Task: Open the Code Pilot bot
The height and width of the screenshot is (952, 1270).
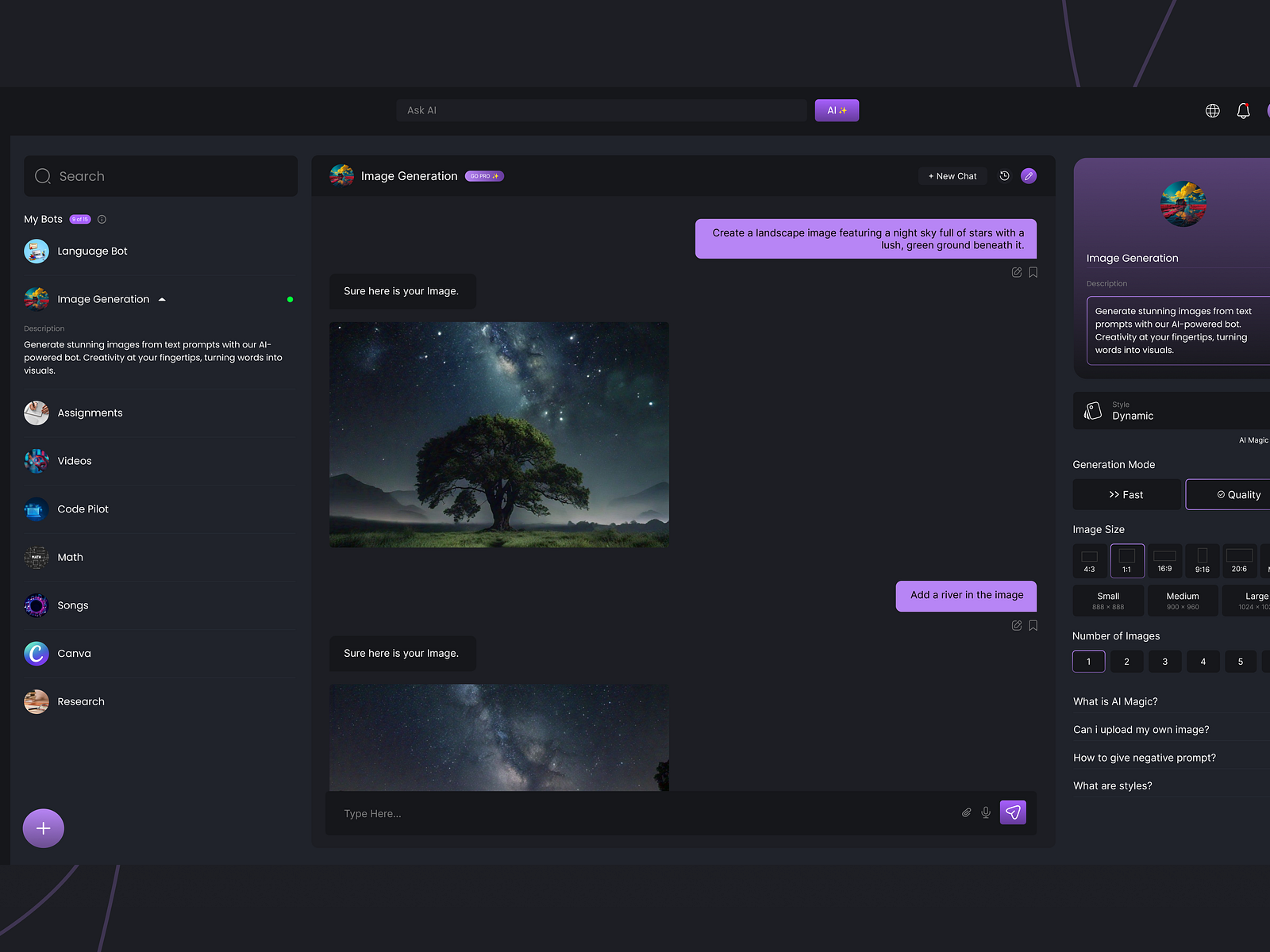Action: (83, 509)
